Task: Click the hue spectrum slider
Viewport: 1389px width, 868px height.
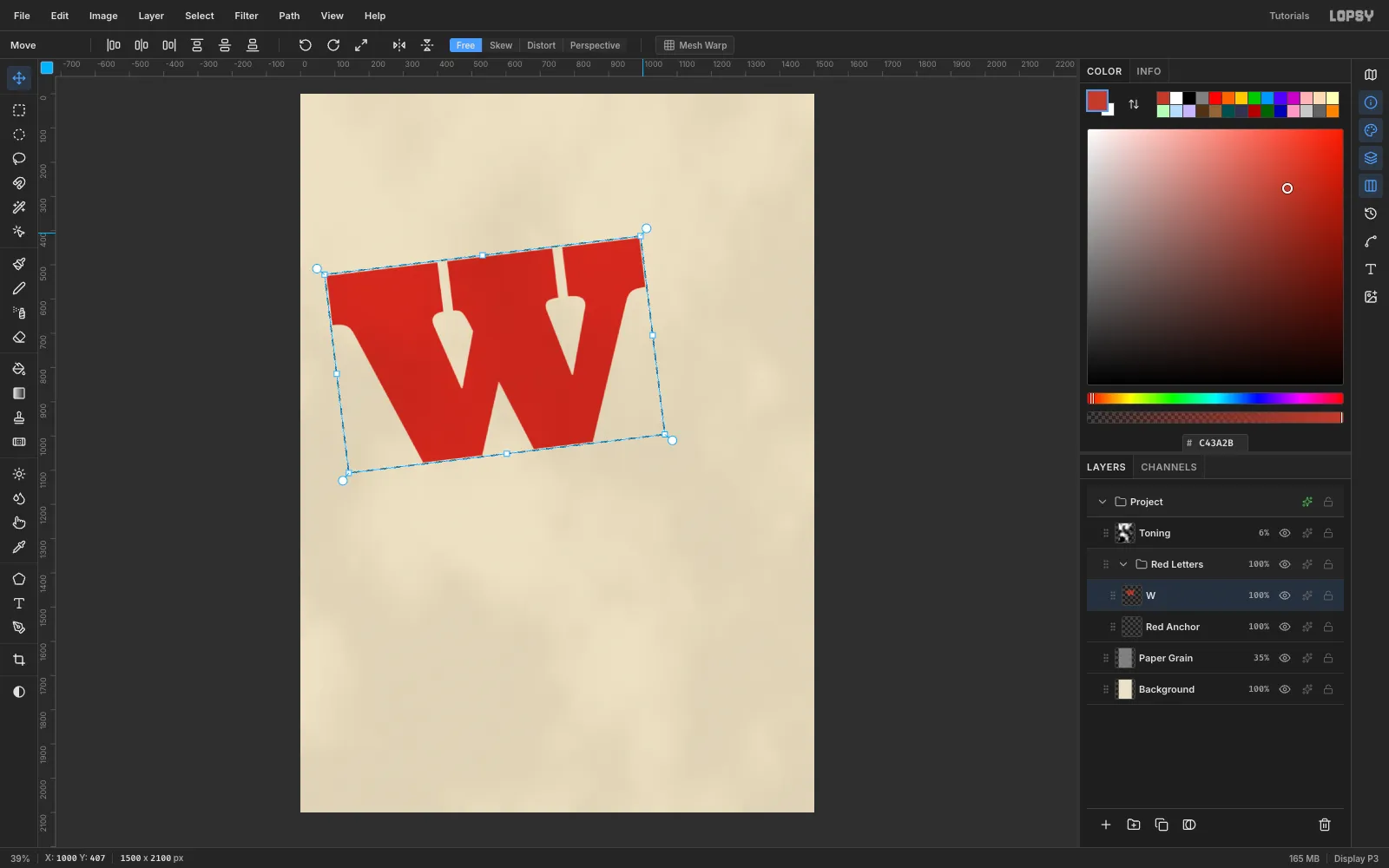Action: click(x=1215, y=398)
